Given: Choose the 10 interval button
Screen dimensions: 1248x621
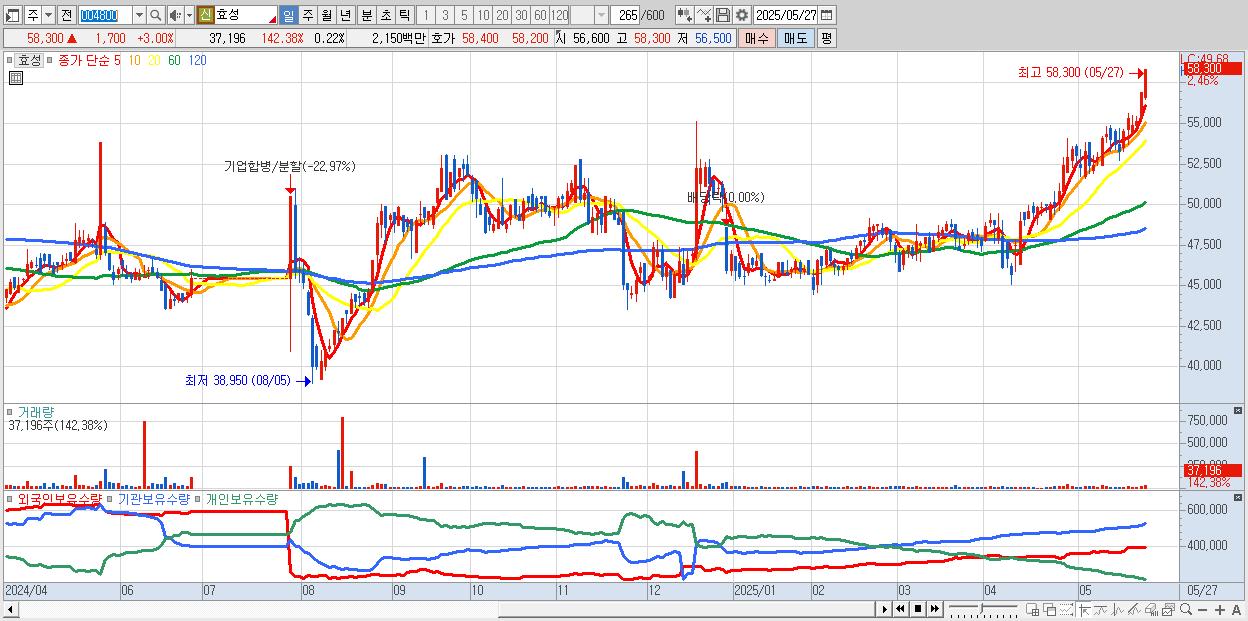Looking at the screenshot, I should click(483, 15).
